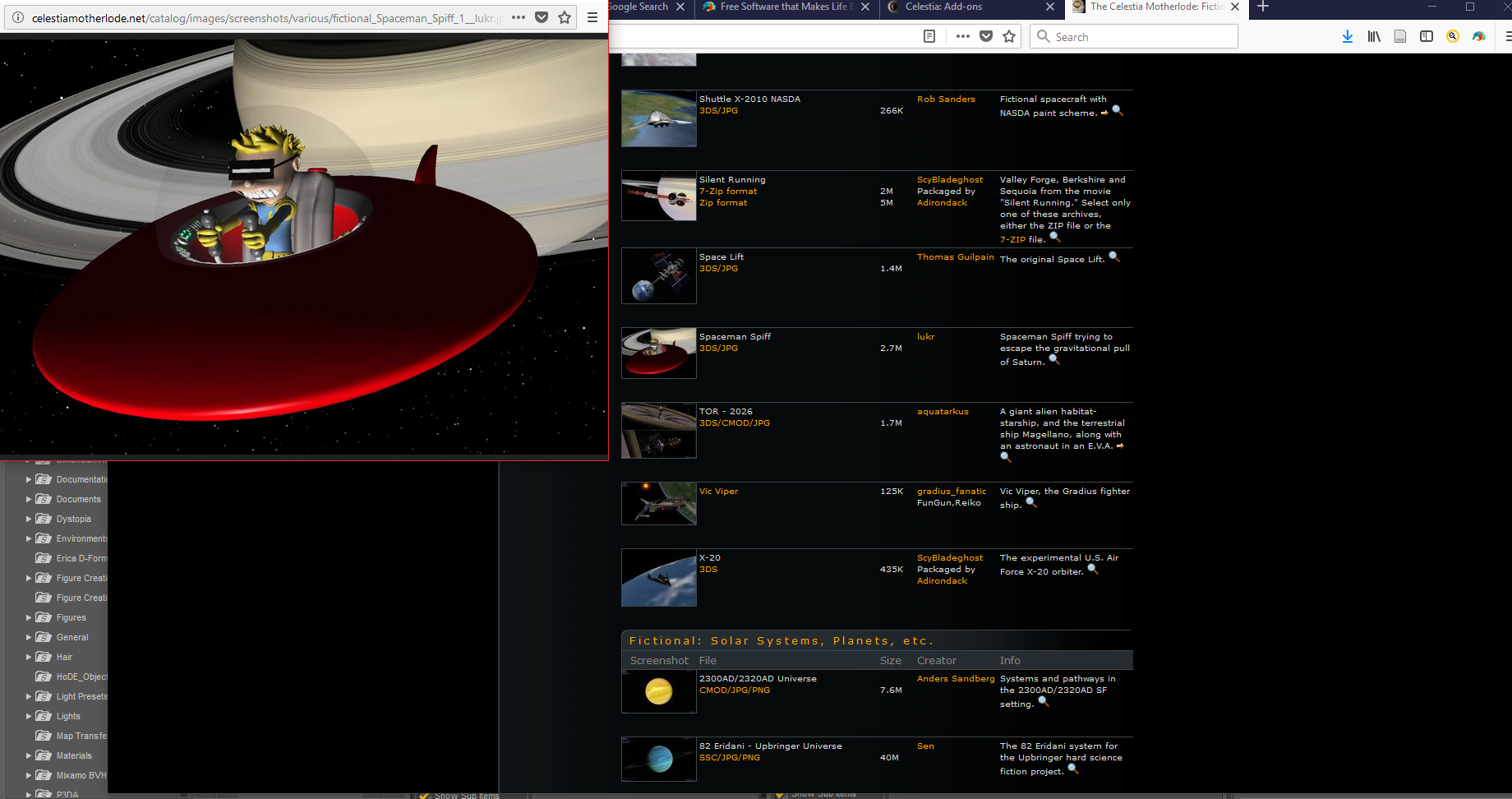Open creator link aquatarkus
This screenshot has height=799, width=1512.
(x=943, y=411)
